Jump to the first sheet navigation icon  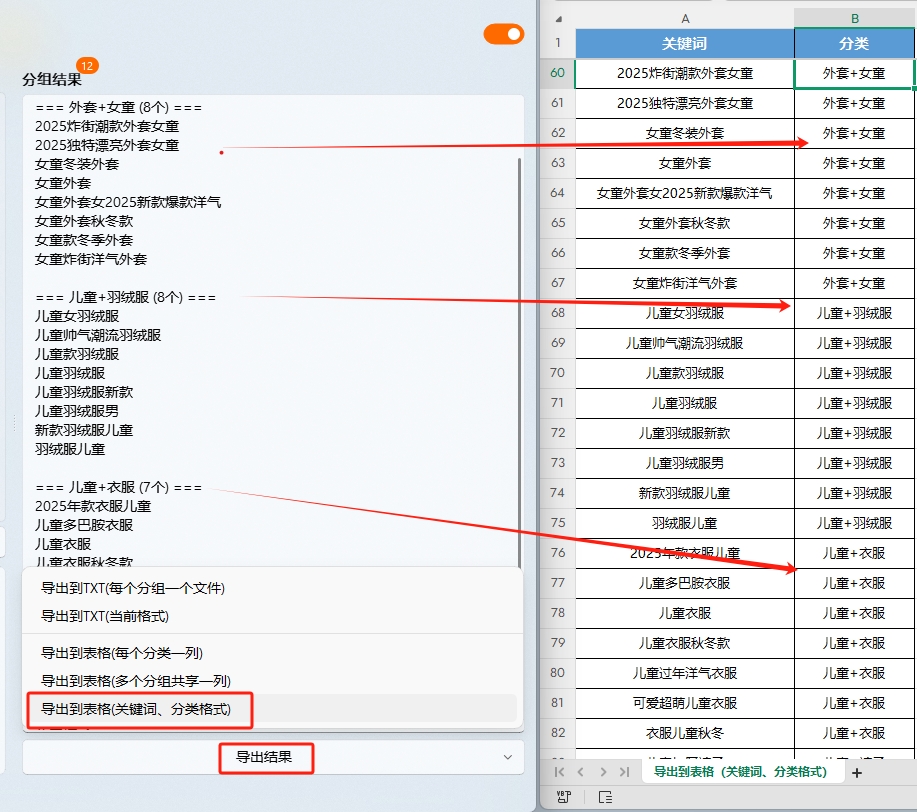[560, 772]
